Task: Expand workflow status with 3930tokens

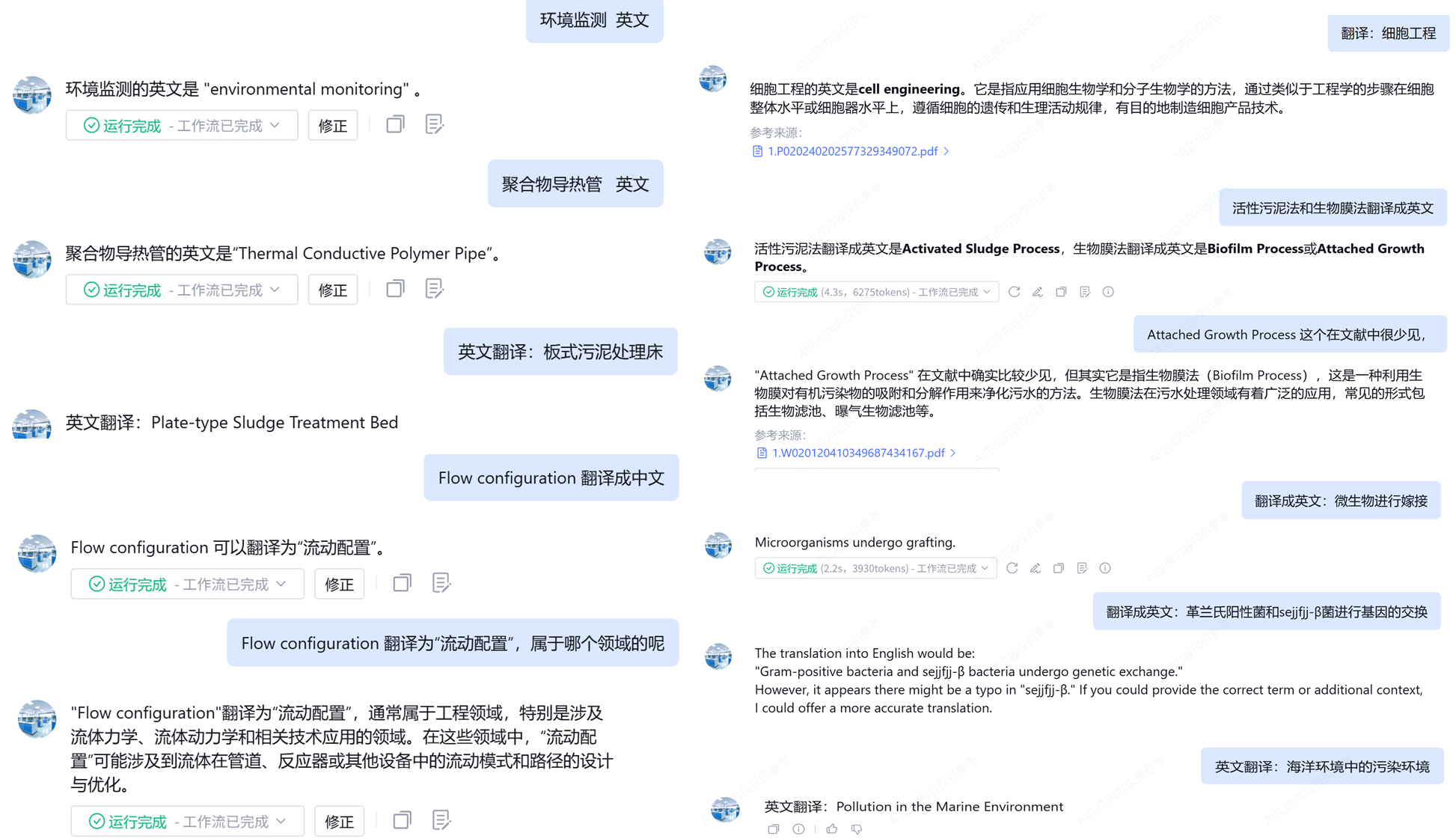Action: point(875,568)
